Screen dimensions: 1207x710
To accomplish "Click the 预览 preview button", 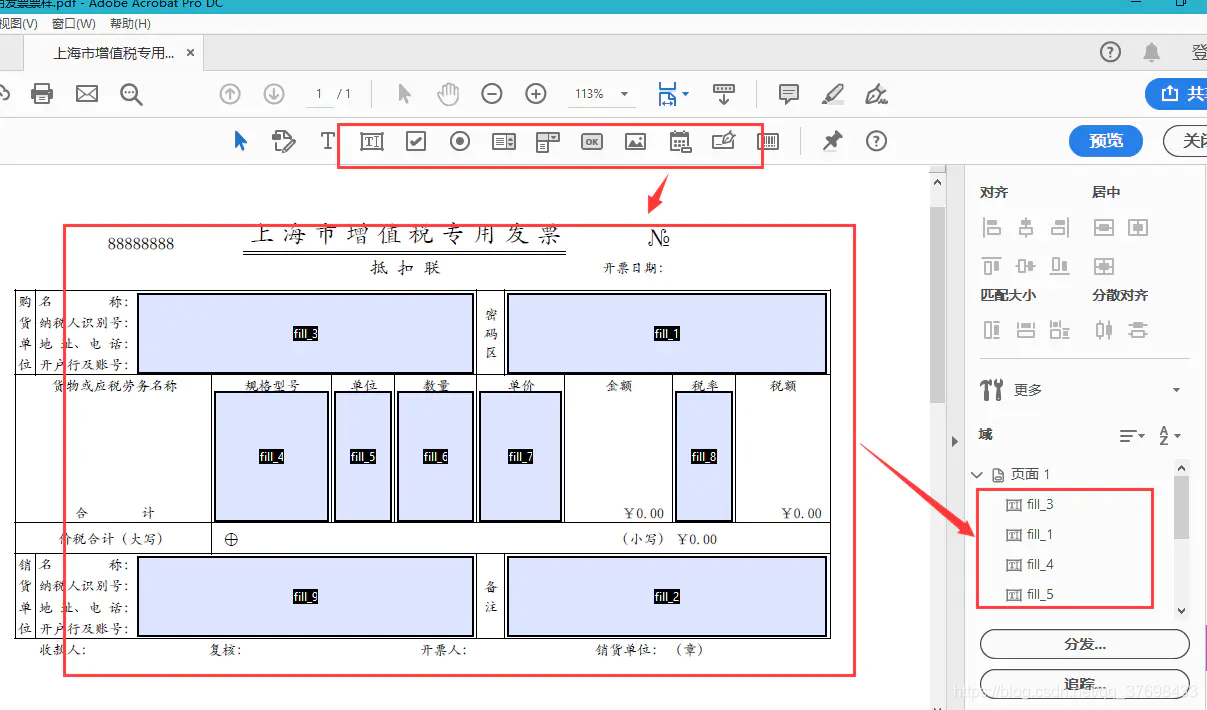I will coord(1106,141).
